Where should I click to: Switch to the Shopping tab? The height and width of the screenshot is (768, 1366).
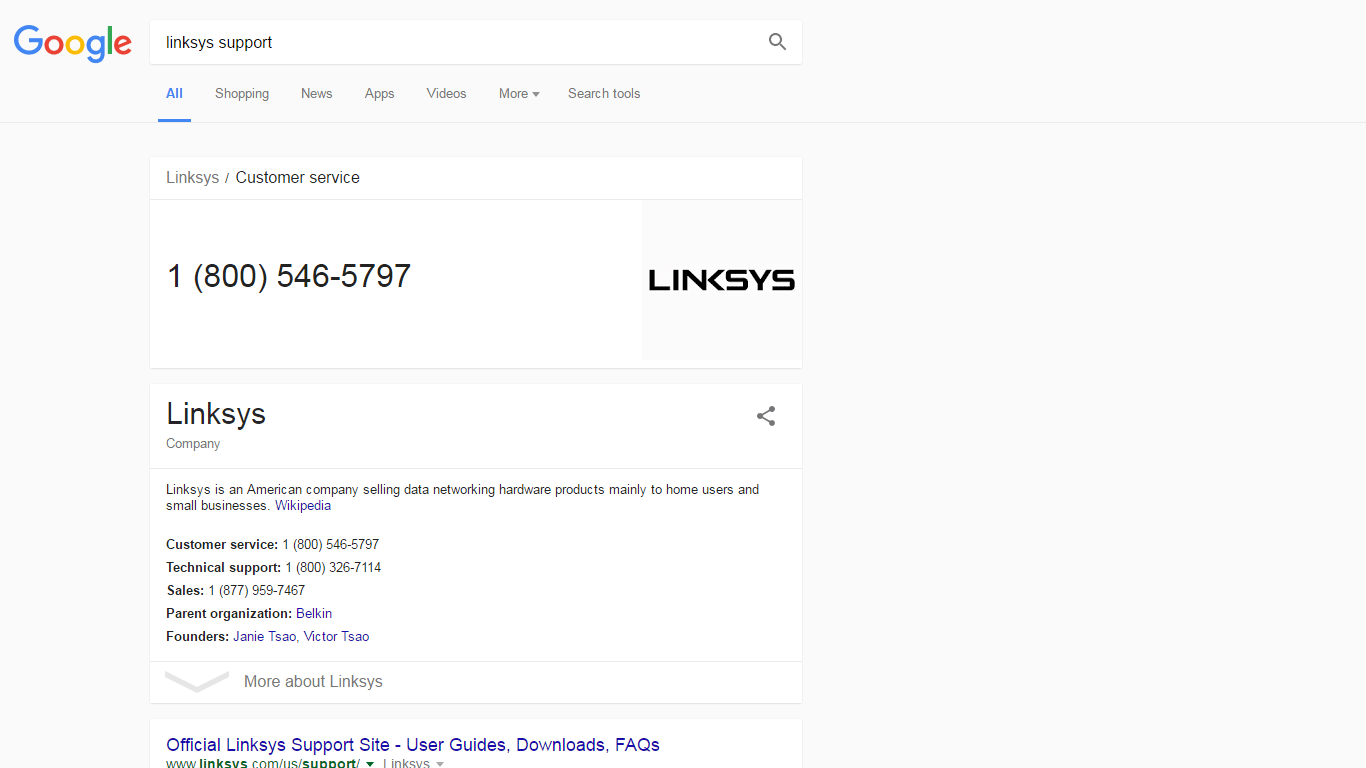pos(242,94)
